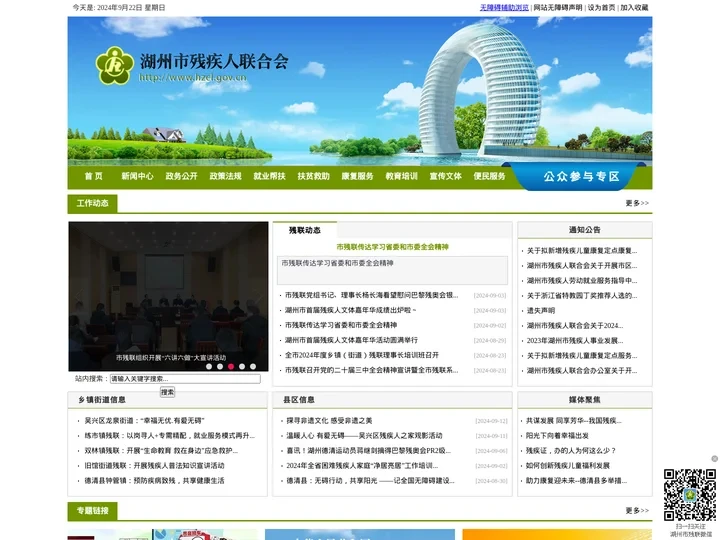Open notice 关于浙江省特教园丁奖推荐人选的...
Screen dimensions: 720x540
[582, 296]
